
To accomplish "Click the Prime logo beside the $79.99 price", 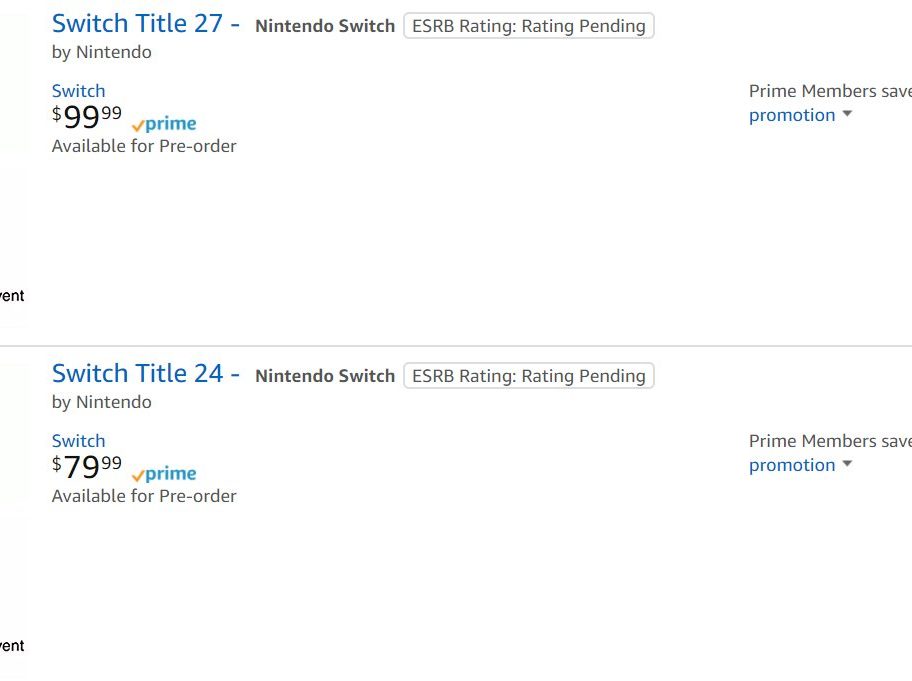I will (x=164, y=474).
